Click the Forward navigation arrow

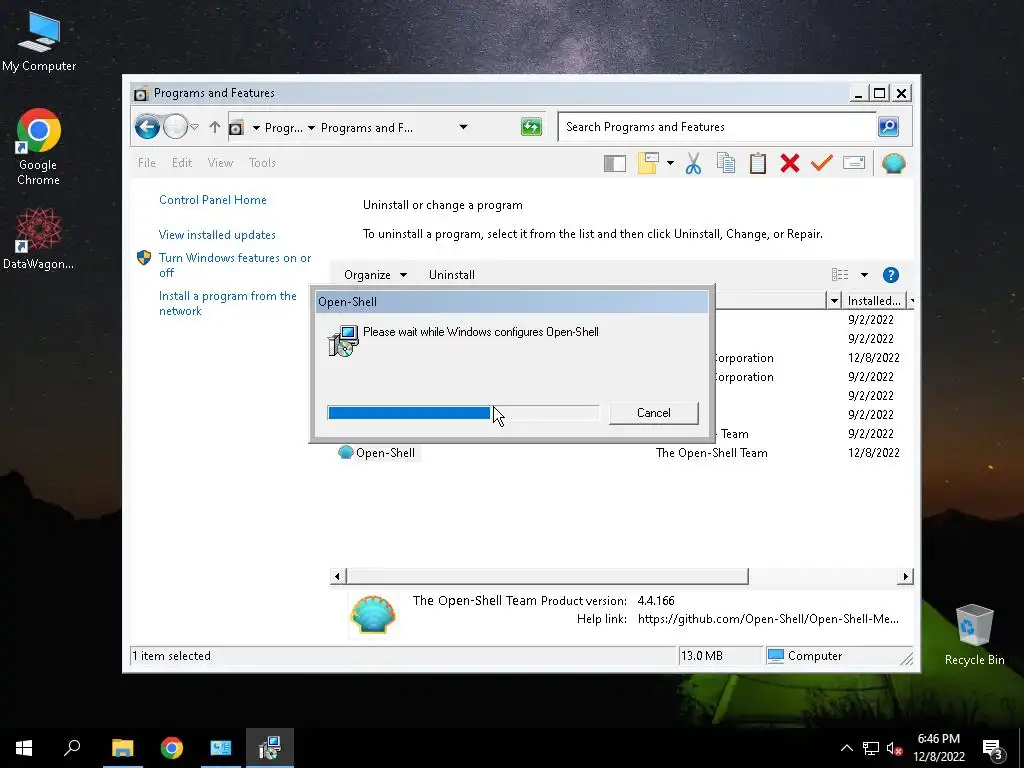coord(175,127)
